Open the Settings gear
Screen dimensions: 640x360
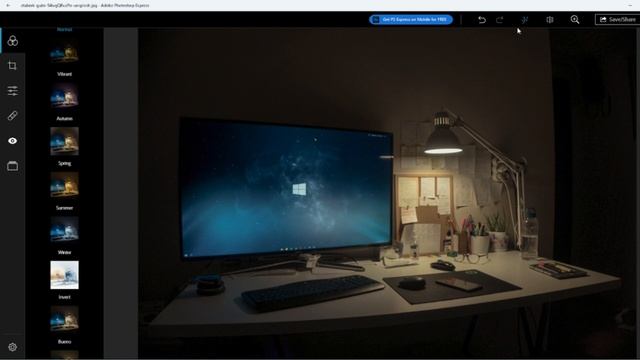pyautogui.click(x=13, y=347)
